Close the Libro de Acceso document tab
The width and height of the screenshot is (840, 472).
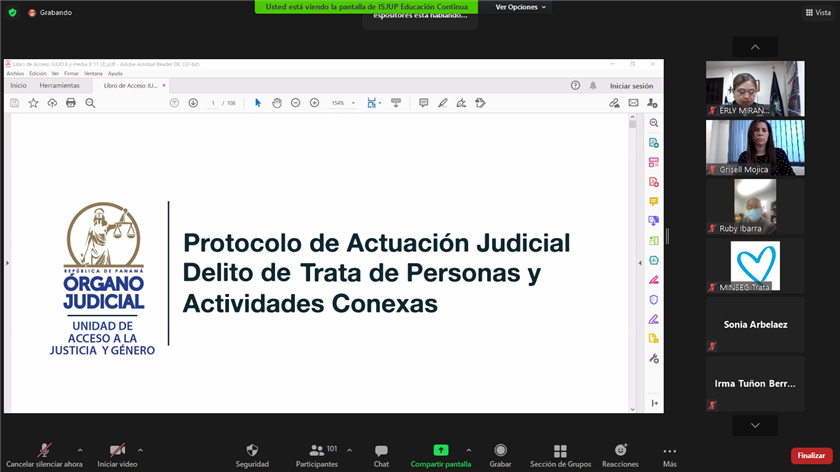pos(164,85)
